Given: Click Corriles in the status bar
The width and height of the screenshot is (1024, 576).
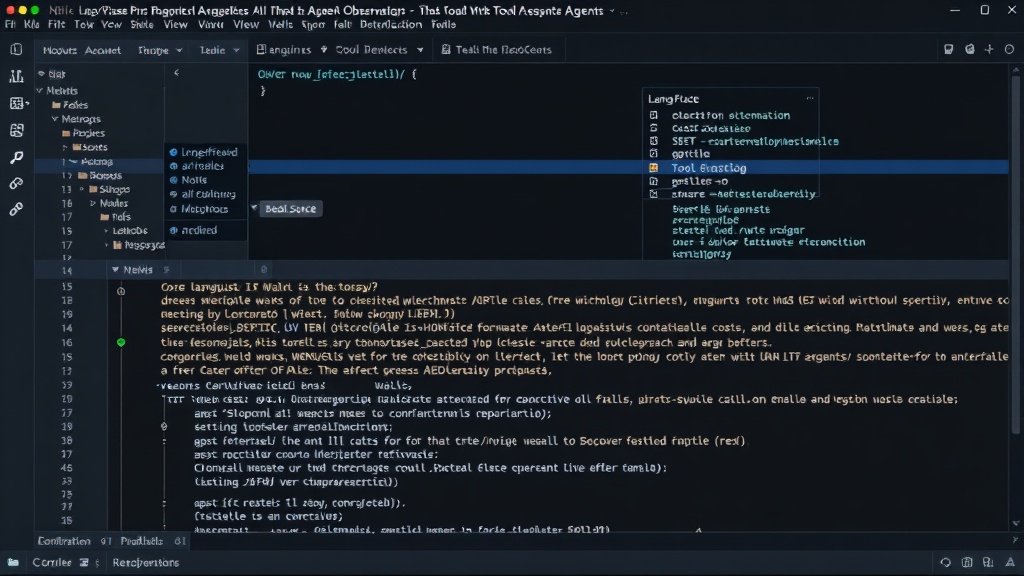Looking at the screenshot, I should pyautogui.click(x=52, y=562).
